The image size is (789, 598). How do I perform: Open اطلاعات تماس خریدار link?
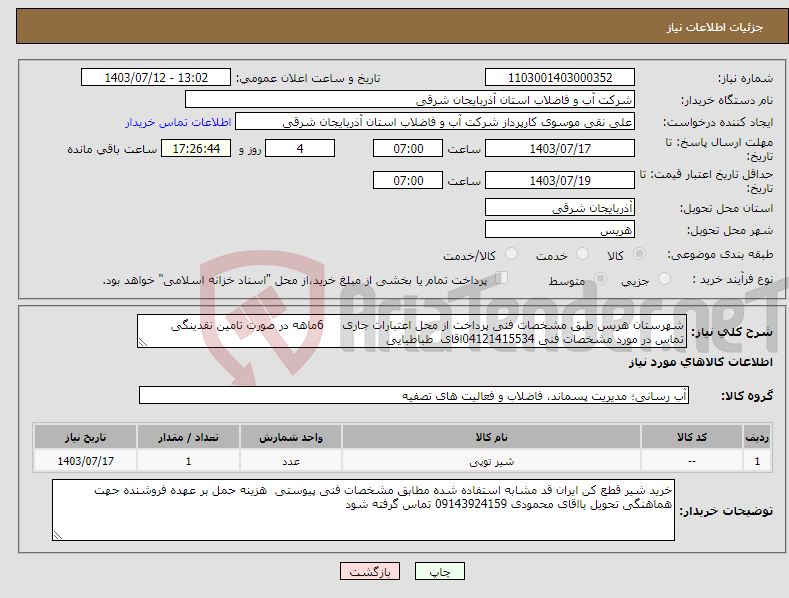pos(178,122)
